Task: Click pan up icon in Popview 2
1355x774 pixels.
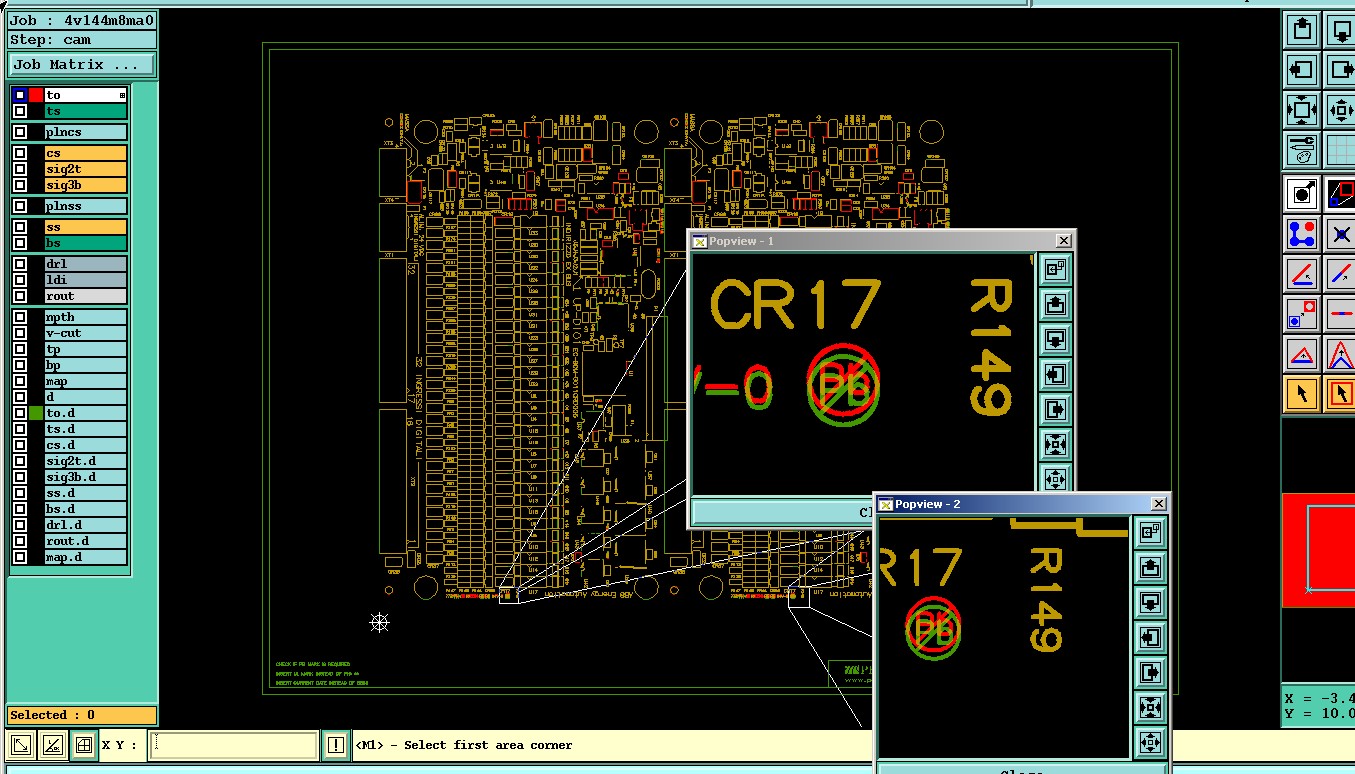Action: (x=1150, y=567)
